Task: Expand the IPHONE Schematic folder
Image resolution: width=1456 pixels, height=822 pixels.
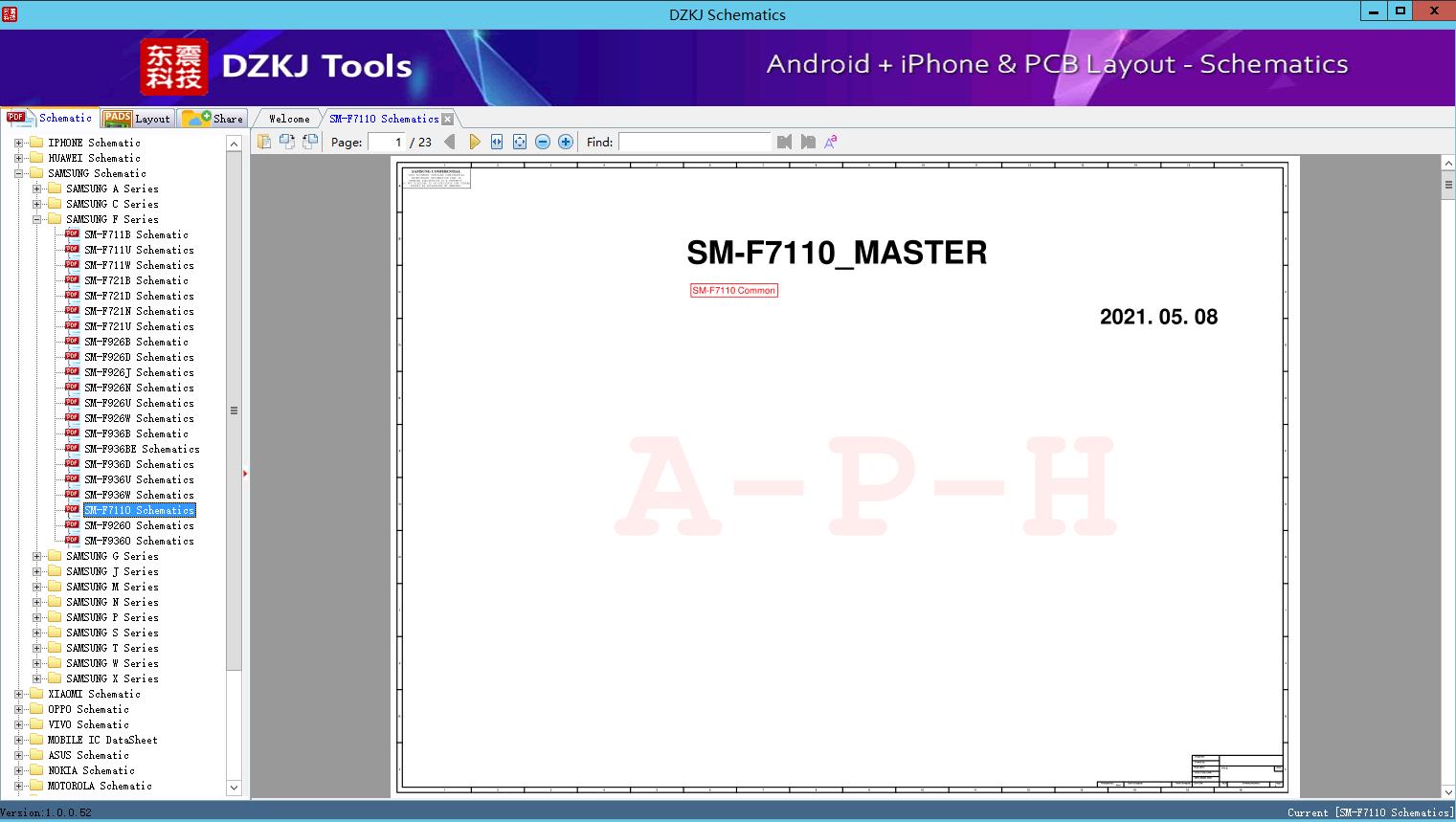Action: pyautogui.click(x=18, y=143)
